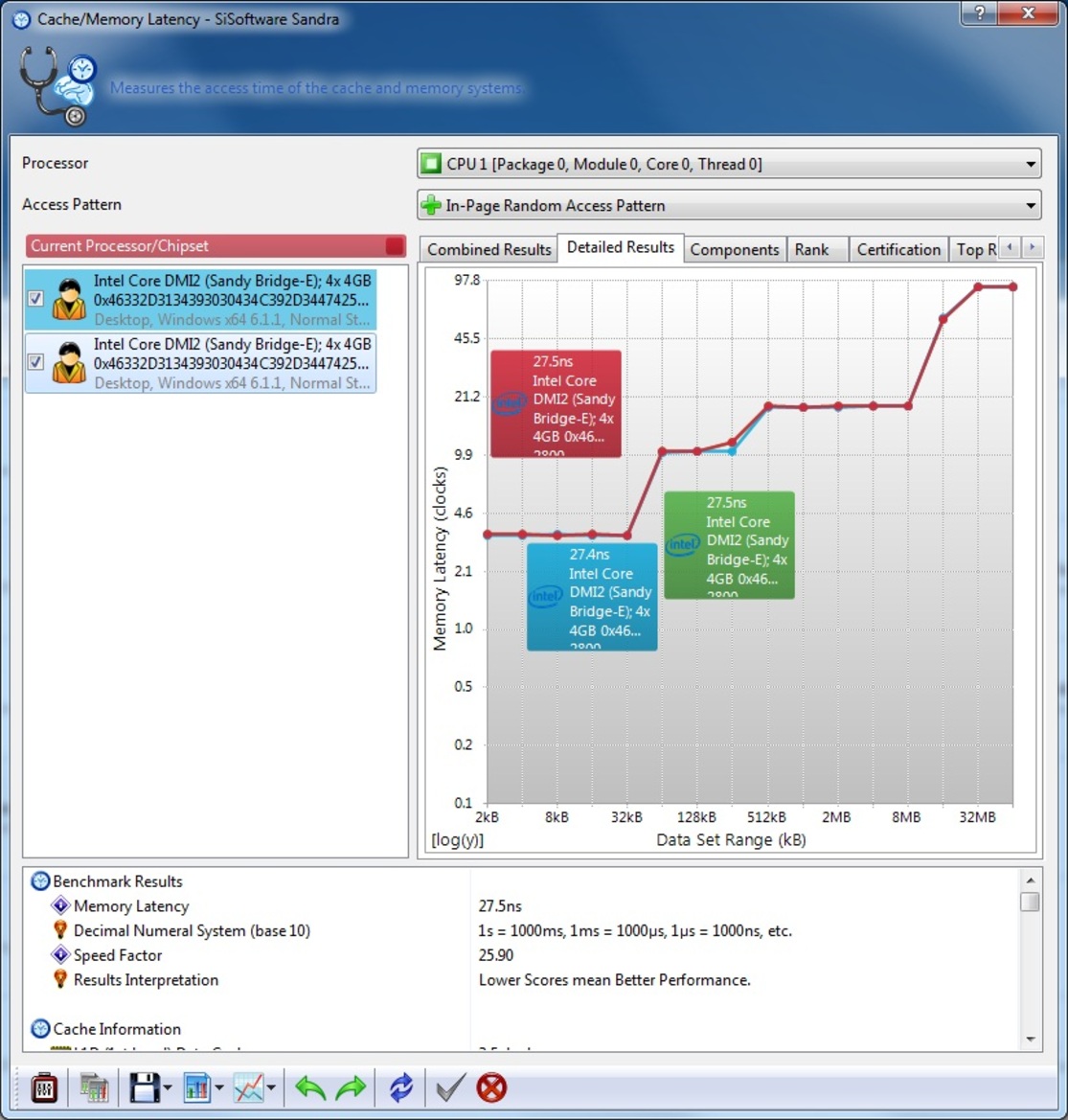Click the Decimal Numeral System lightbulb icon
Image resolution: width=1068 pixels, height=1120 pixels.
pos(60,930)
